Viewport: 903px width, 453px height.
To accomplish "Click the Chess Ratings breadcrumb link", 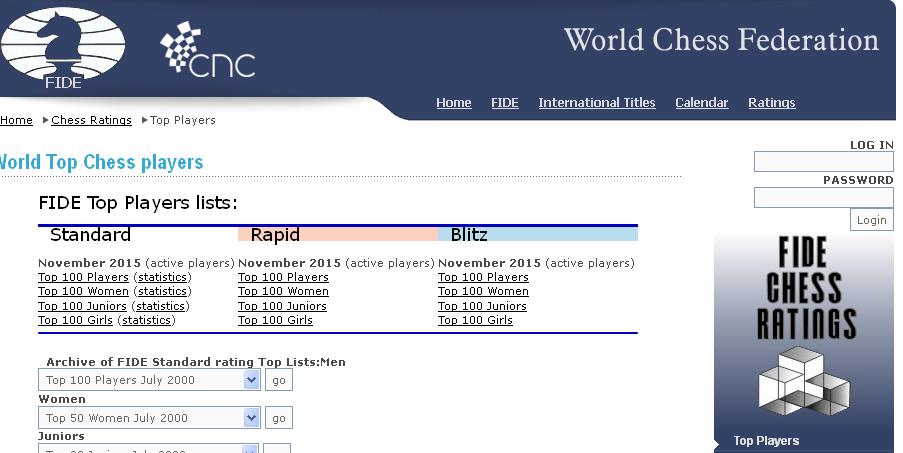I will (x=91, y=120).
